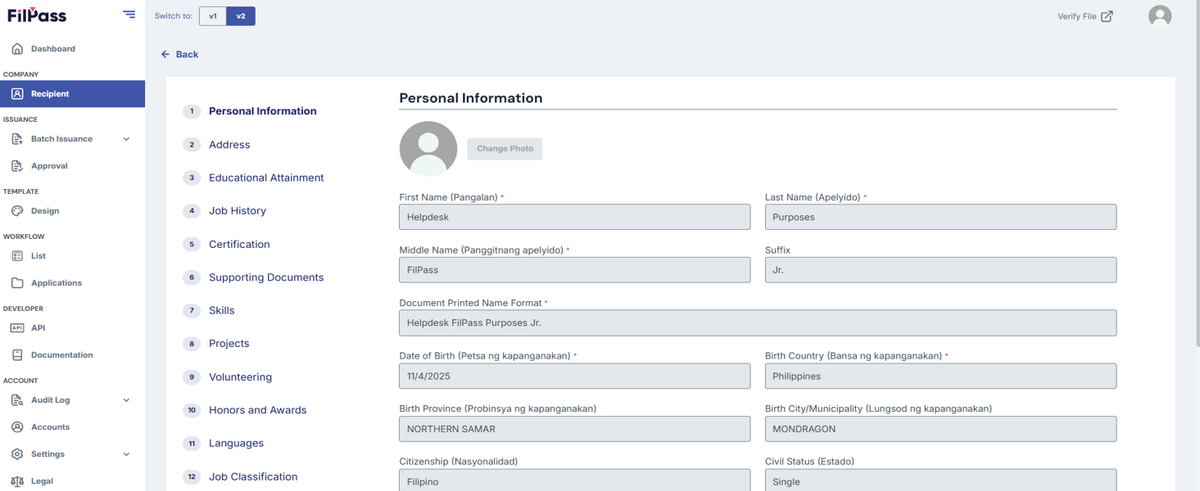1200x491 pixels.
Task: Open the user profile avatar menu
Action: 1160,16
